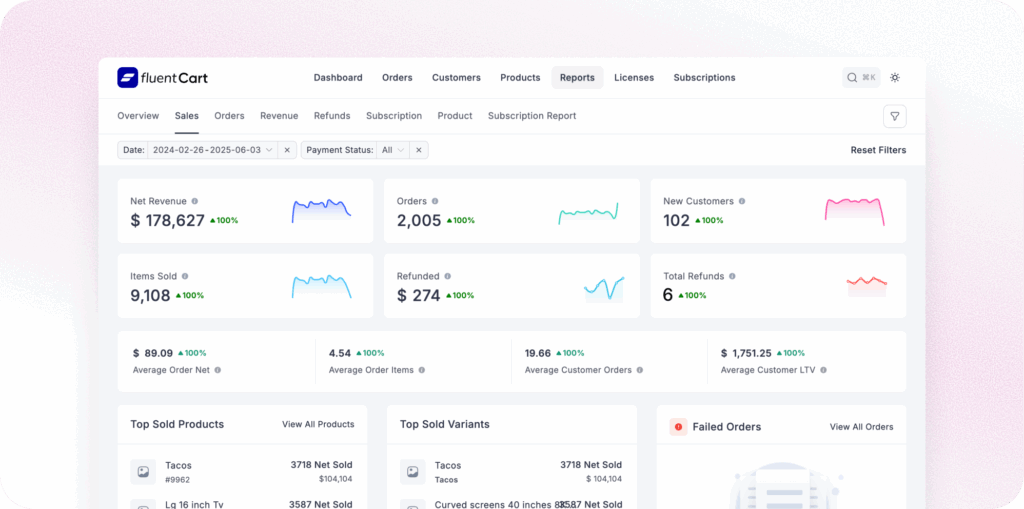
Task: Switch to the Subscription tab
Action: [x=394, y=116]
